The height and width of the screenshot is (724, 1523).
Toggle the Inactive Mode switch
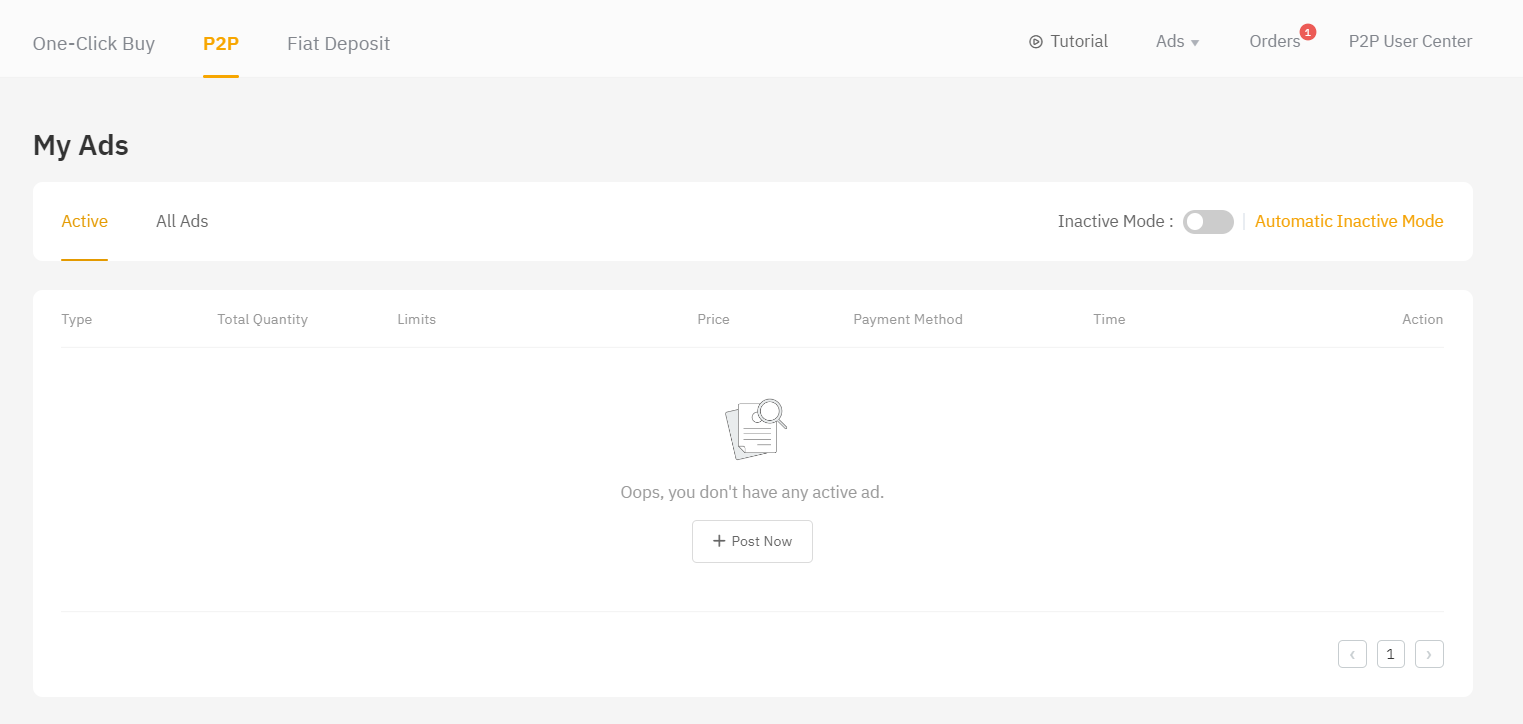(x=1207, y=222)
